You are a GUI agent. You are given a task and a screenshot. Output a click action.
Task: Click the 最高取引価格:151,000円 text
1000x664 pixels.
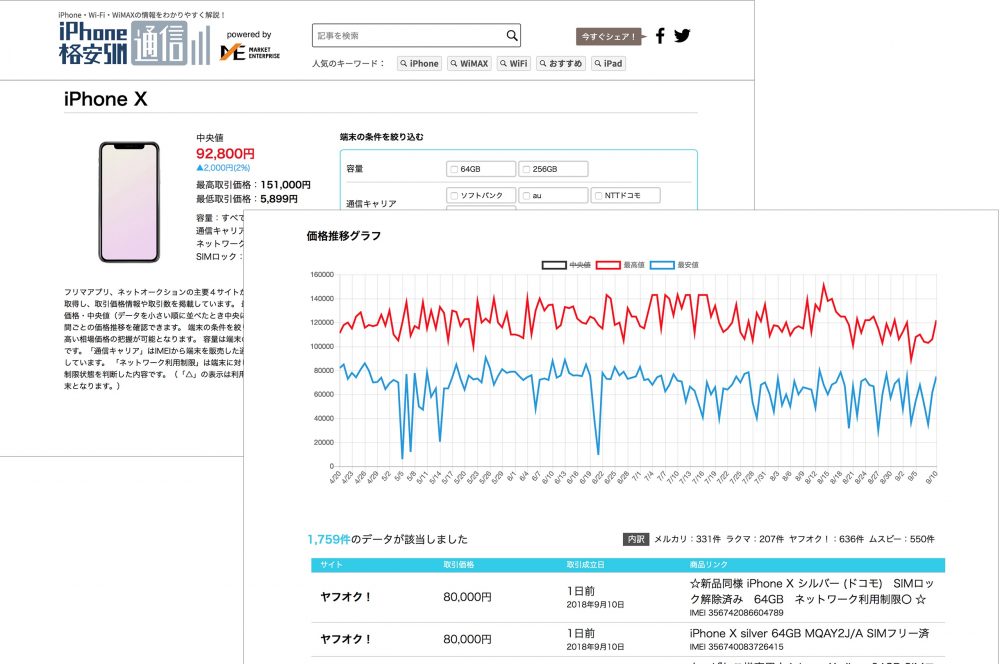253,185
